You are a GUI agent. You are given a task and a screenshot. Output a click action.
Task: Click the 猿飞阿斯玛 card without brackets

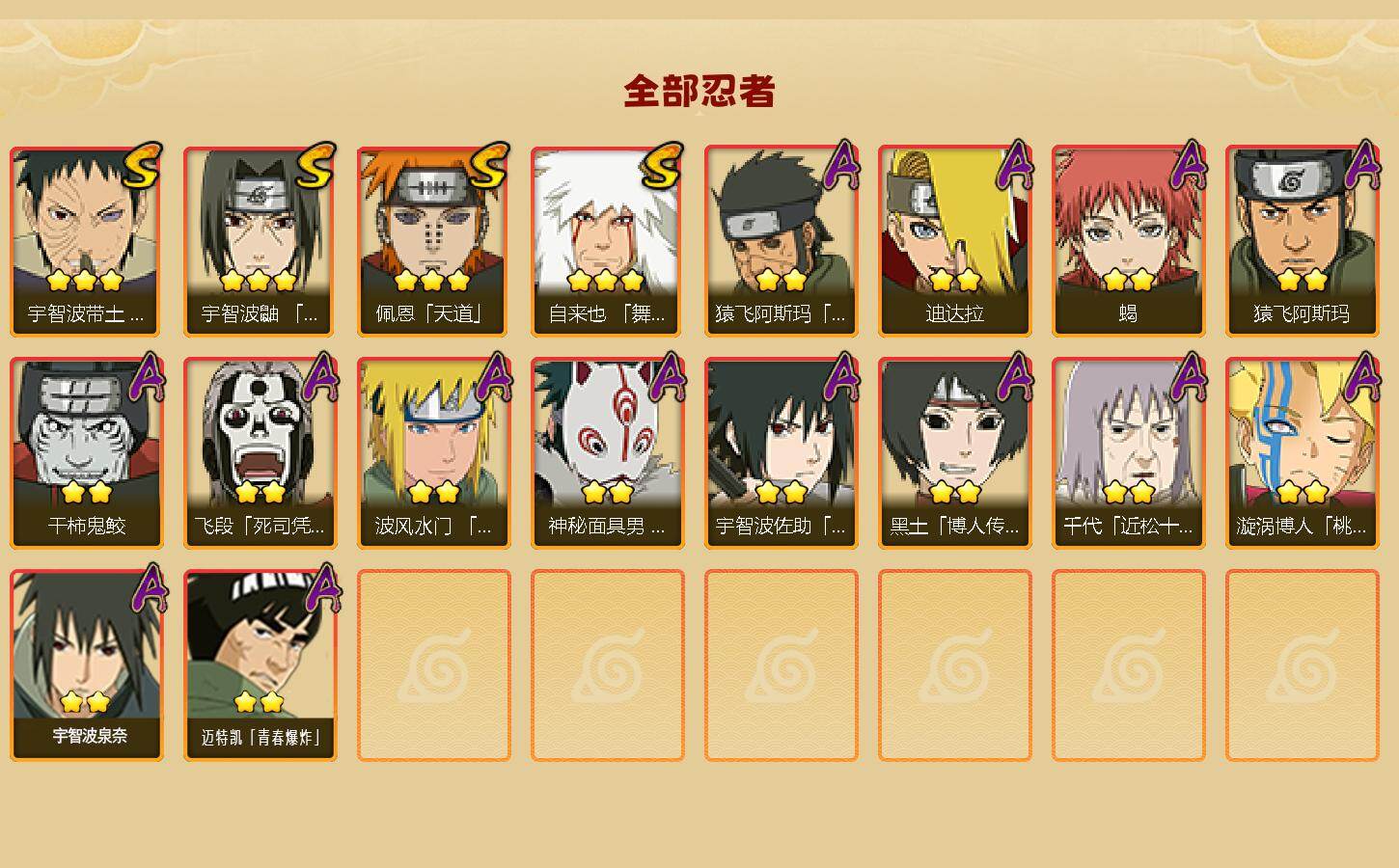coord(1302,241)
